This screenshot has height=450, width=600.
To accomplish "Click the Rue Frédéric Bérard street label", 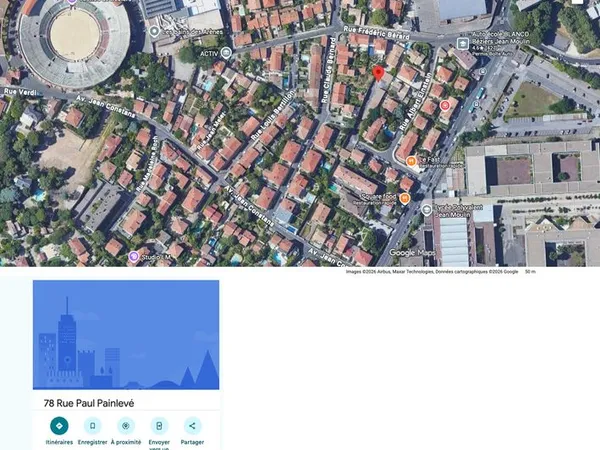I will pyautogui.click(x=377, y=33).
